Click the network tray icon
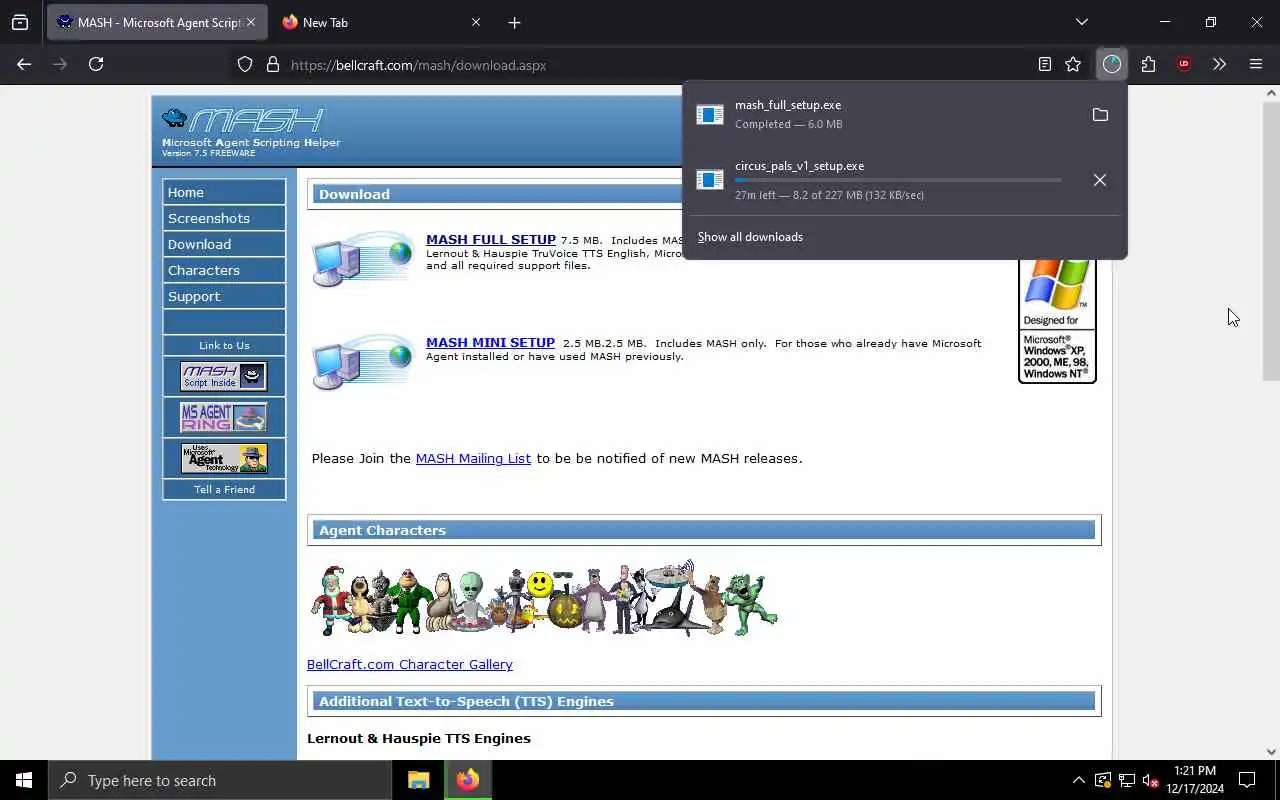The image size is (1280, 800). 1127,780
